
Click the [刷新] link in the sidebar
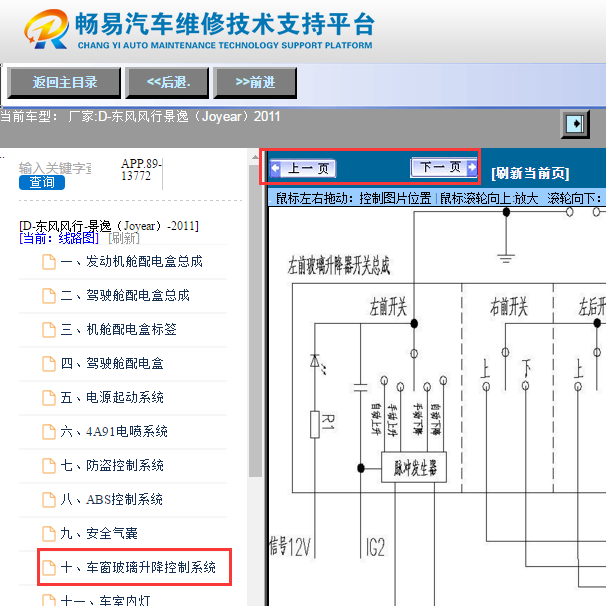124,238
